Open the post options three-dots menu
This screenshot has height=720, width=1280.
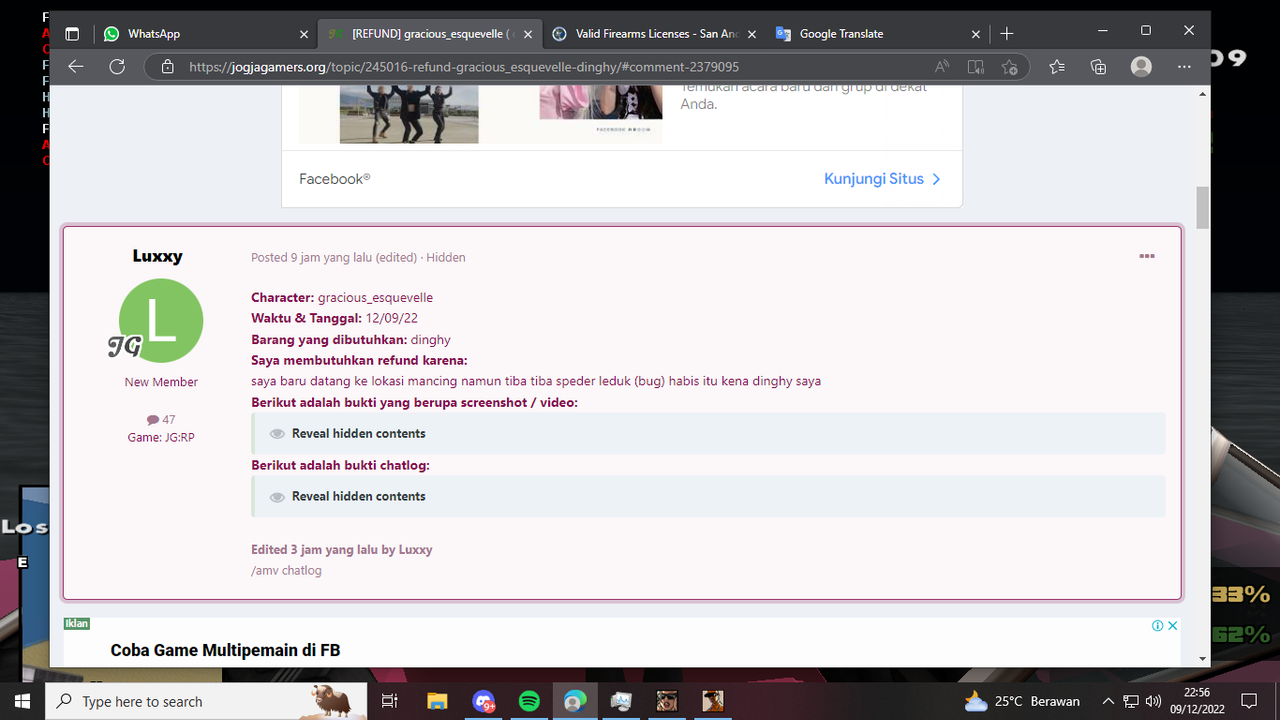pyautogui.click(x=1147, y=257)
